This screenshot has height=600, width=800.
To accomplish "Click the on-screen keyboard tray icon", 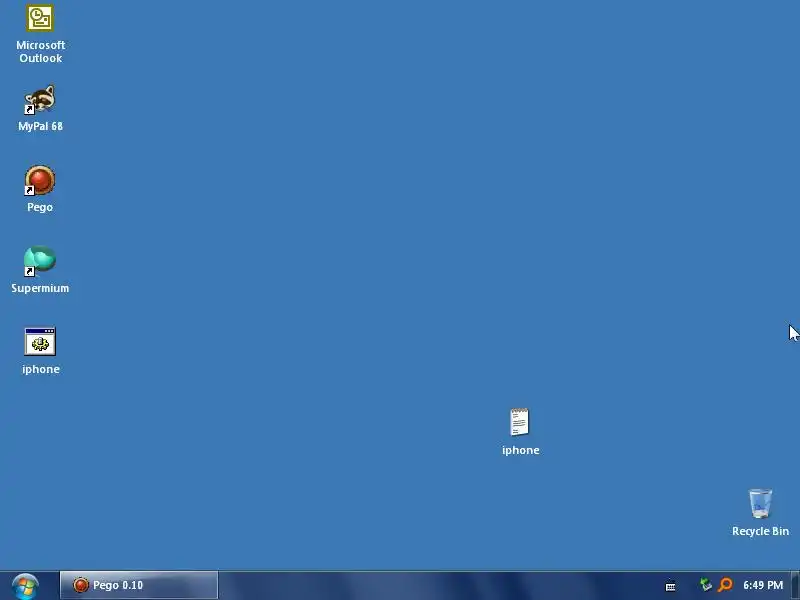I will [x=670, y=586].
